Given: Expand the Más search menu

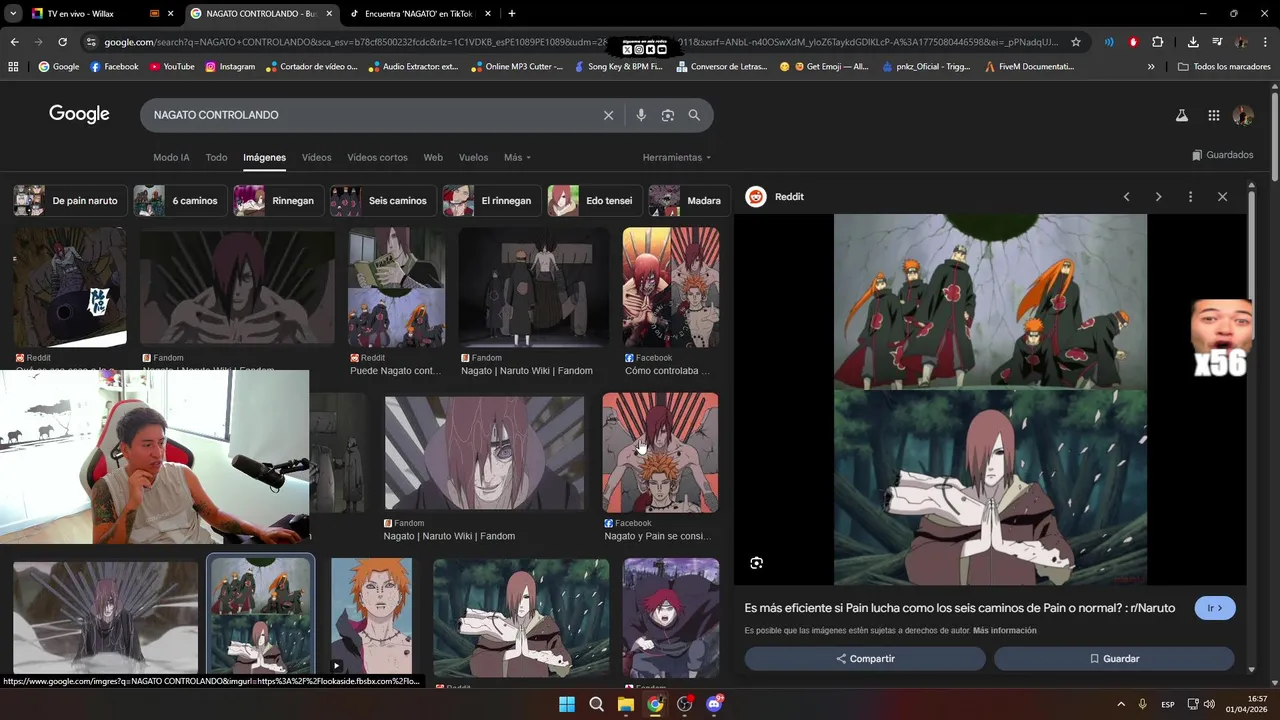Looking at the screenshot, I should click(517, 158).
